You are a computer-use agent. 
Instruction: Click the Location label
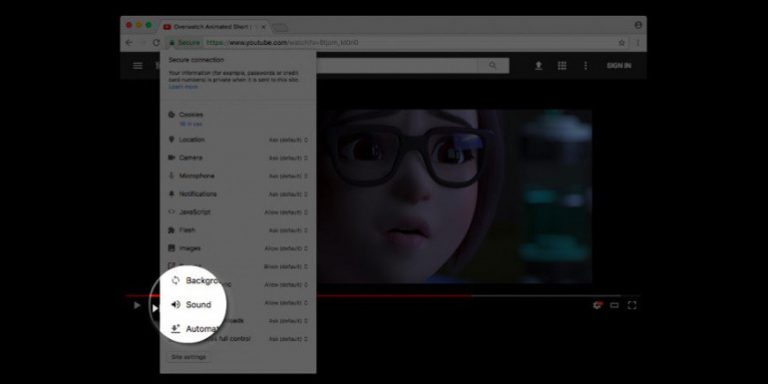[x=192, y=140]
